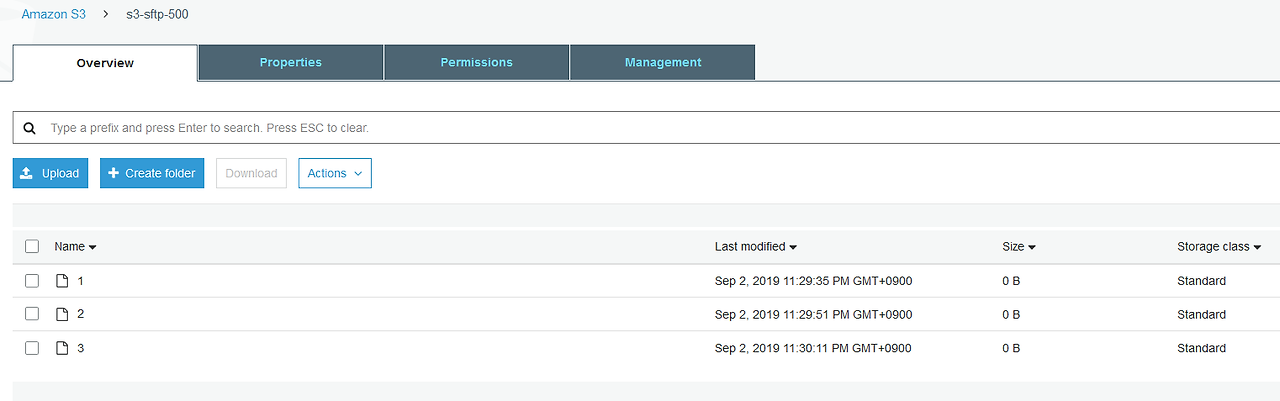The height and width of the screenshot is (401, 1280).
Task: Click the file icon for object 2
Action: tap(62, 314)
